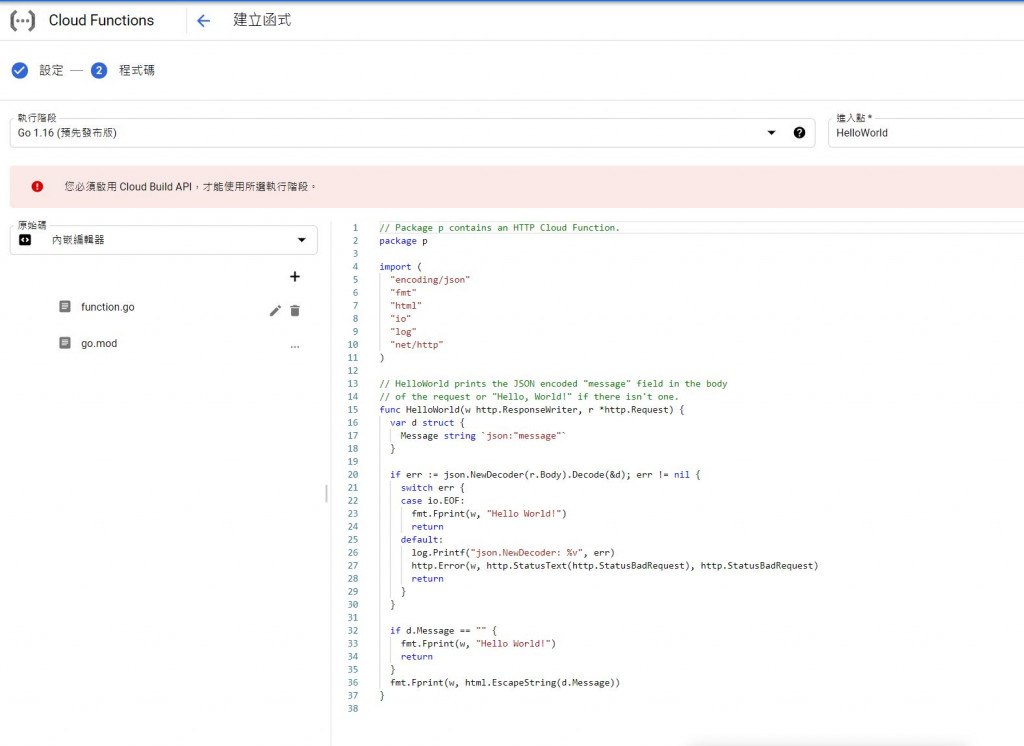The height and width of the screenshot is (746, 1024).
Task: Go back using the left arrow
Action: (x=204, y=21)
